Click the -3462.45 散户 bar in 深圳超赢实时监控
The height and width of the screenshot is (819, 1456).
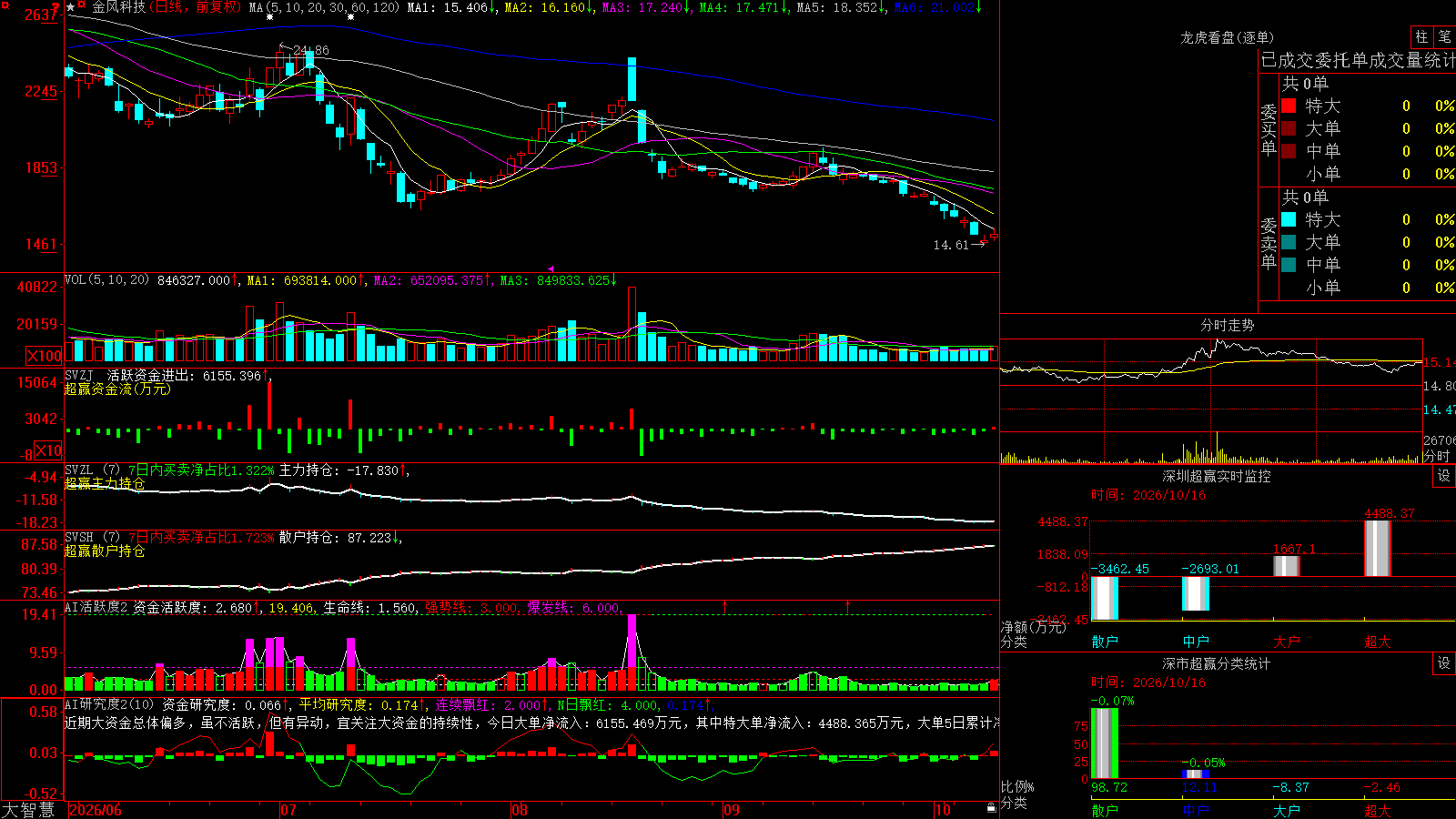(x=1105, y=598)
